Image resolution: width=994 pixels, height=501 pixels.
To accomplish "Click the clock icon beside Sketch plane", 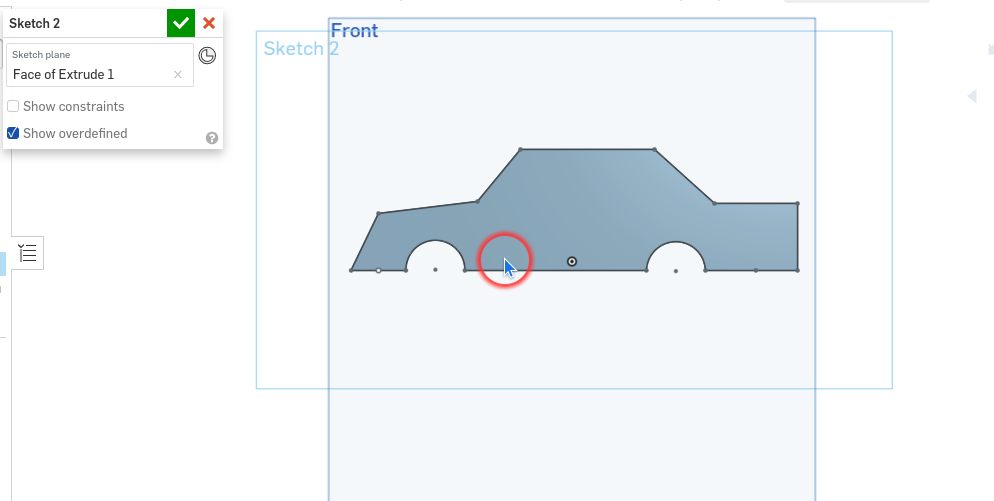I will pyautogui.click(x=207, y=56).
